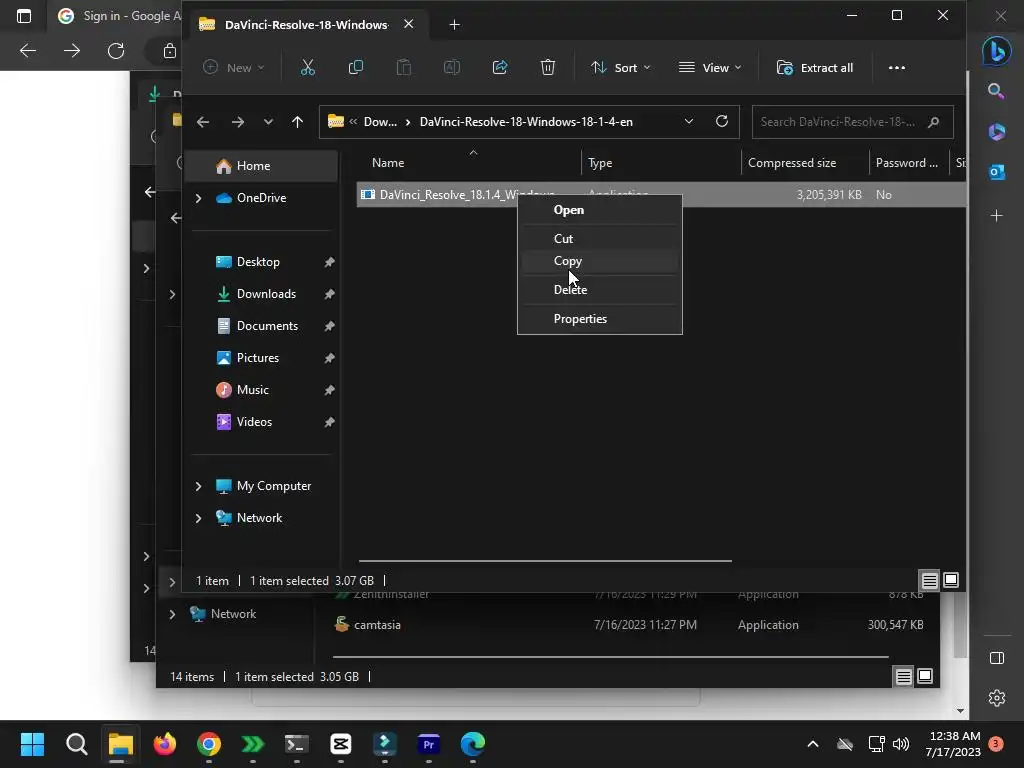Switch to Sign in - Google browser tab
The width and height of the screenshot is (1024, 768).
118,16
